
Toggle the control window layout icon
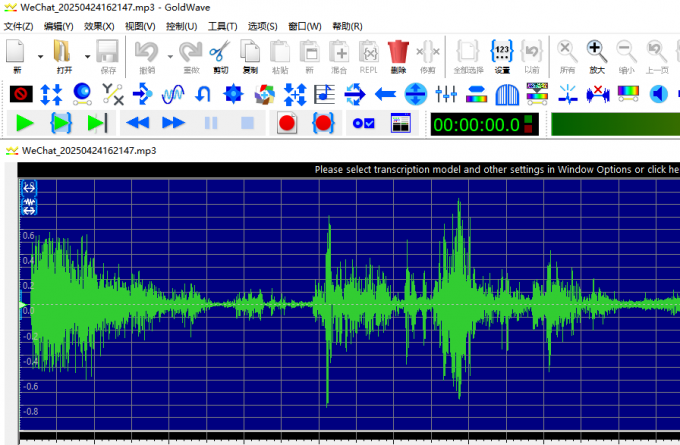(x=400, y=124)
